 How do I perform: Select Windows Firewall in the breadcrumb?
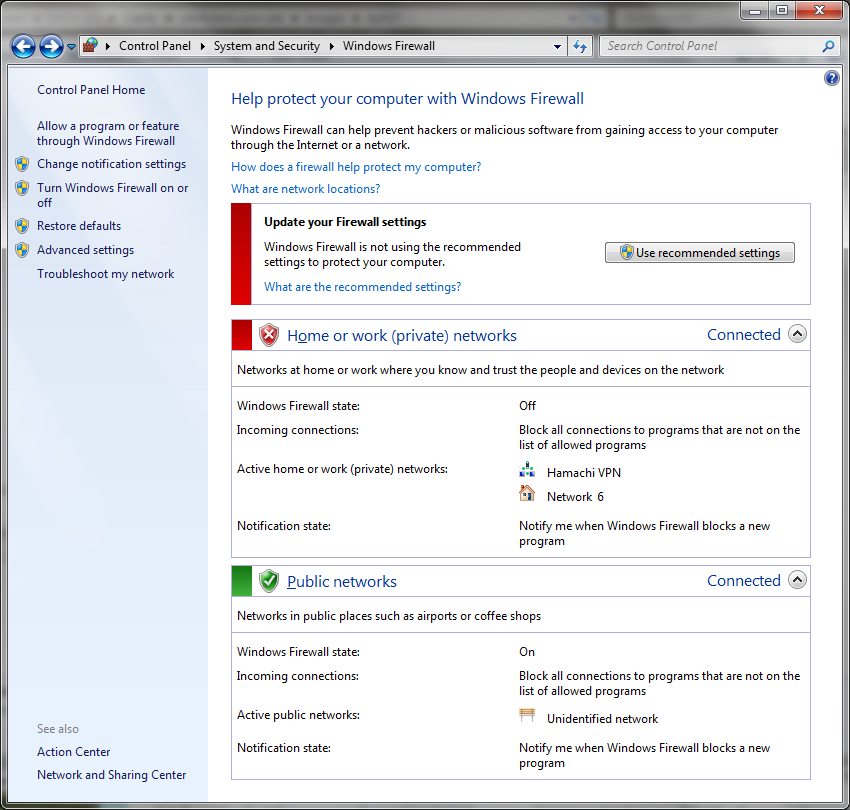[x=389, y=46]
